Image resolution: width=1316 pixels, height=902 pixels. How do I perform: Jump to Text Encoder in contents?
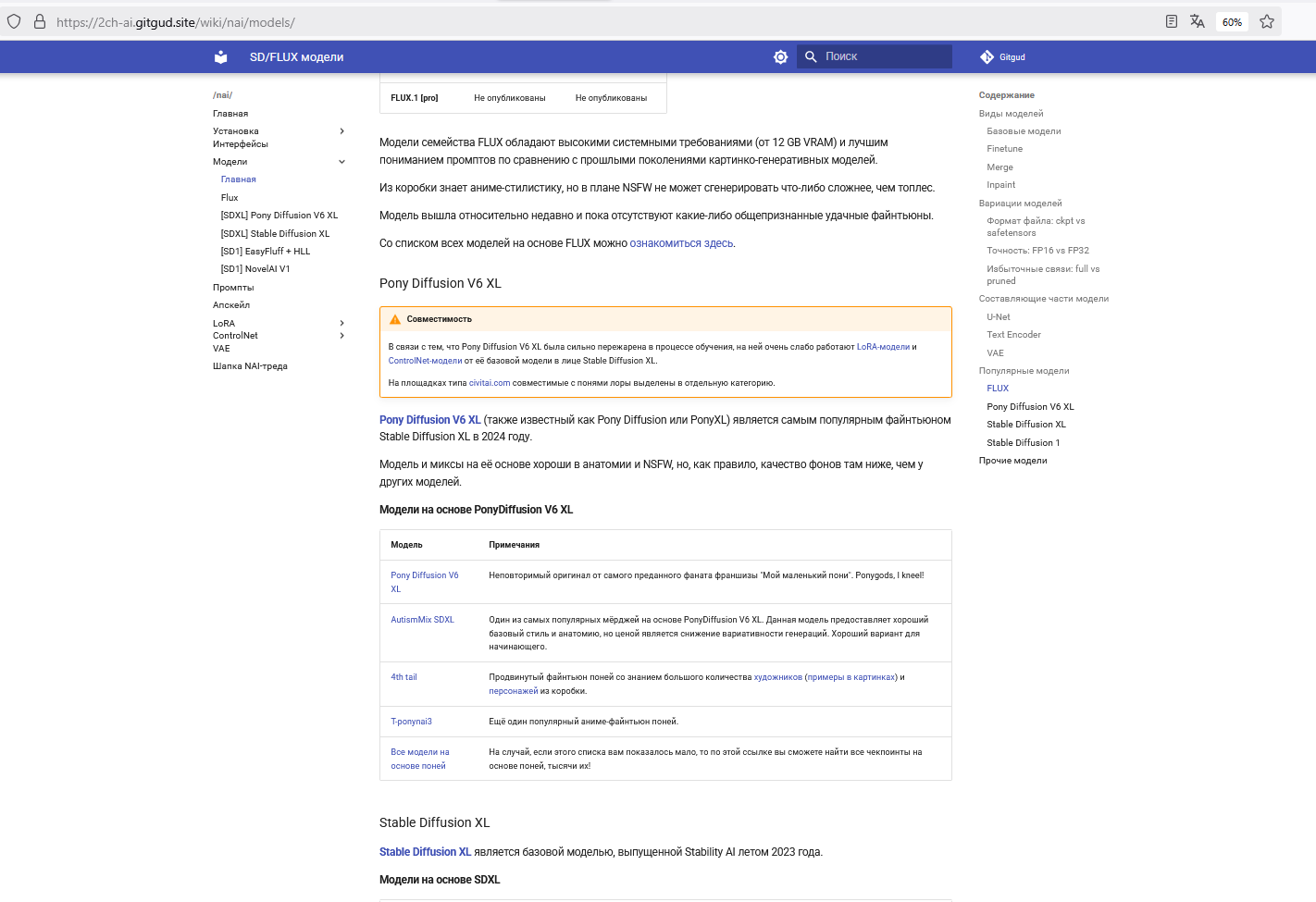[1013, 335]
